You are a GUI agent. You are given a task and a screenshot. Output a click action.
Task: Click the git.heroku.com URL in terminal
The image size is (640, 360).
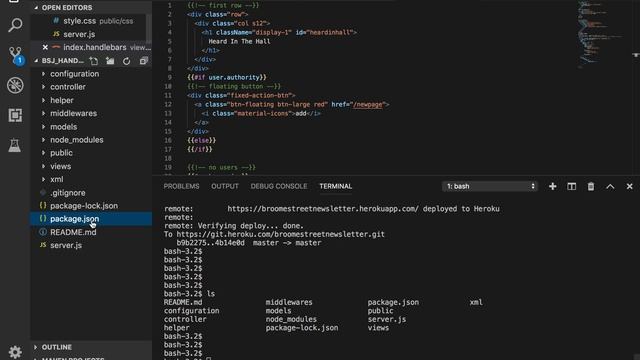280,234
